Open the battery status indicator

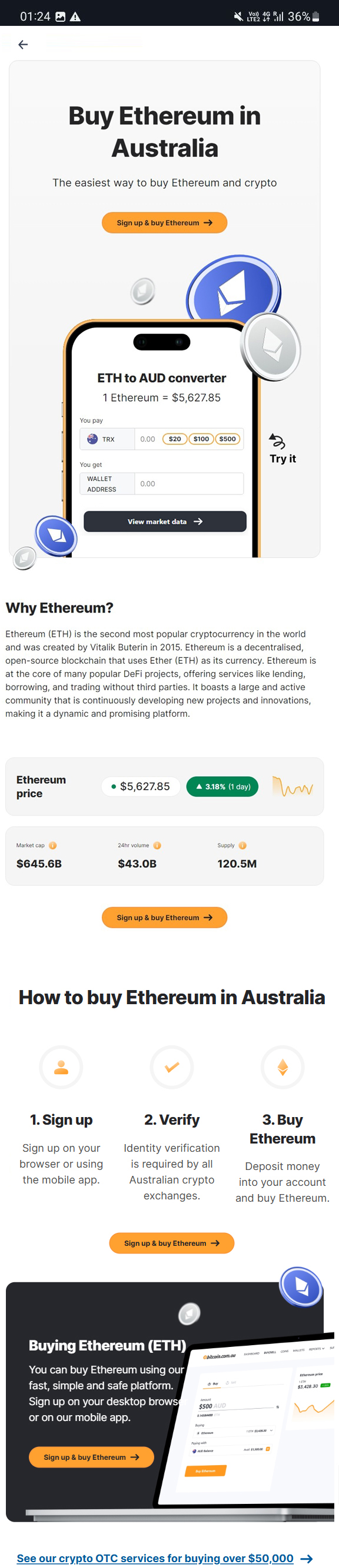point(316,16)
